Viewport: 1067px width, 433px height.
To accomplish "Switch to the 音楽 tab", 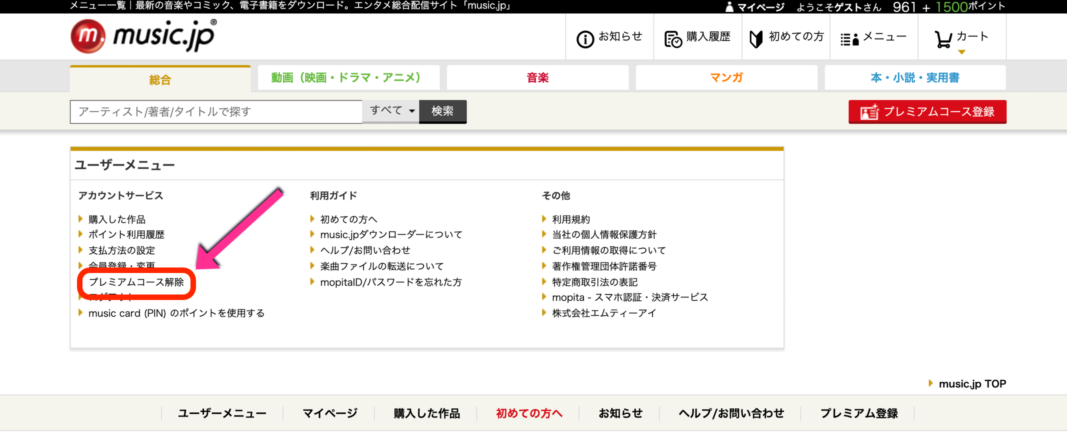I will pos(537,78).
